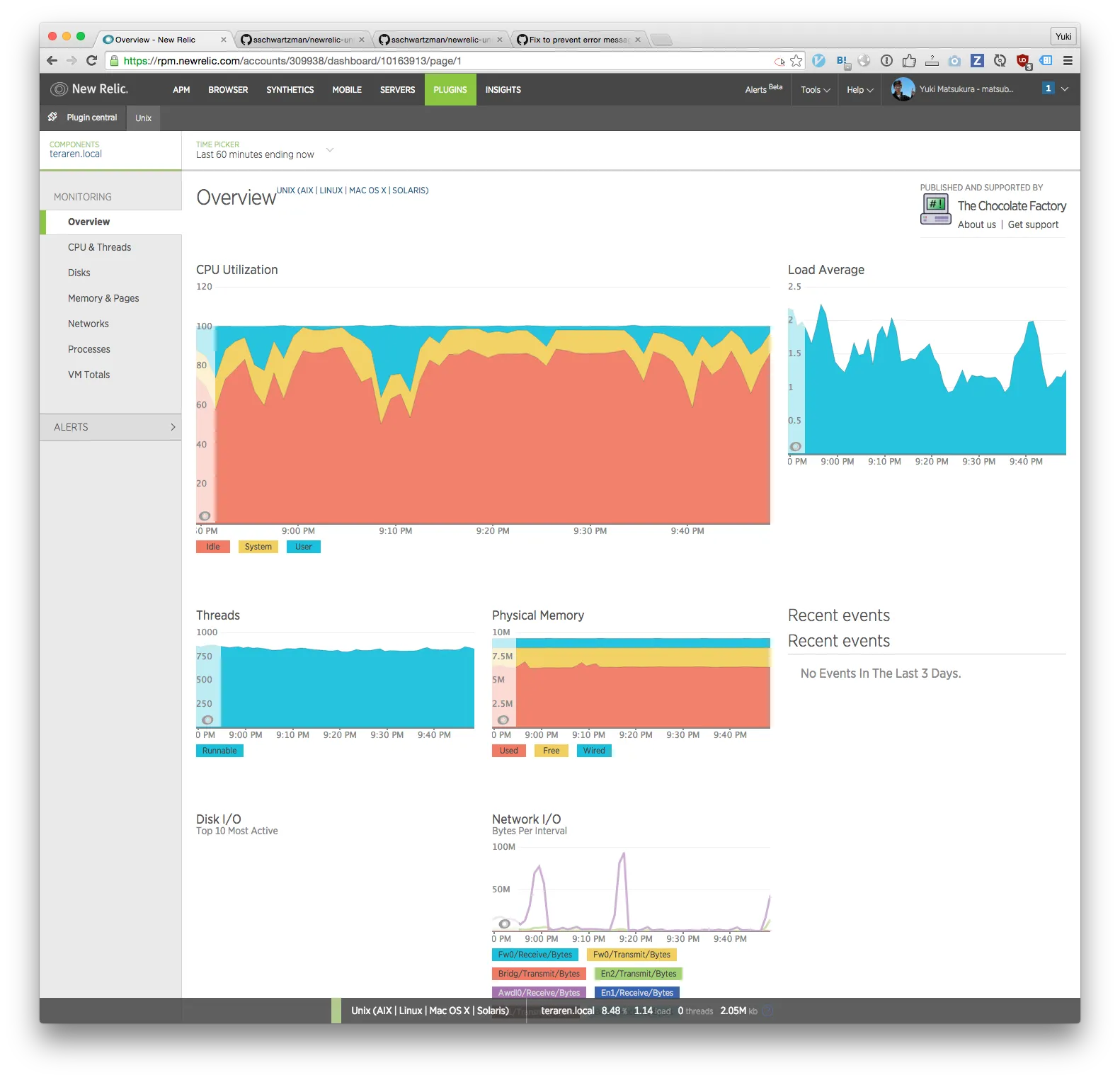
Task: Click the browser address bar
Action: coord(439,61)
